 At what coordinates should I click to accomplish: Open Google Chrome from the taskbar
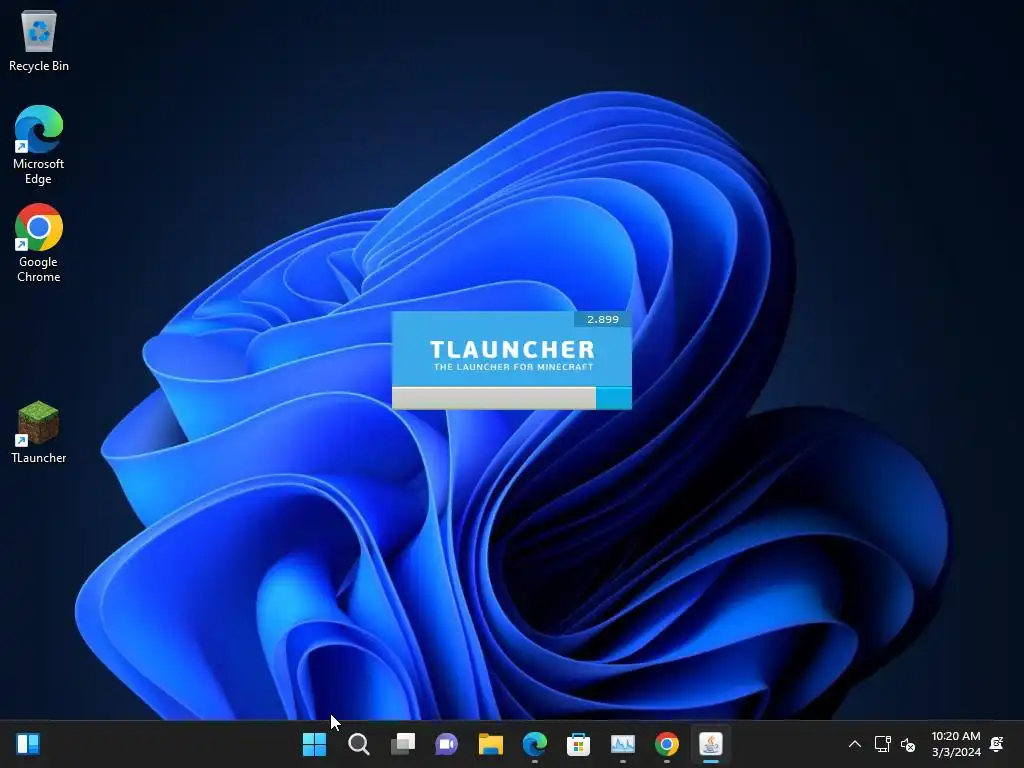coord(667,744)
